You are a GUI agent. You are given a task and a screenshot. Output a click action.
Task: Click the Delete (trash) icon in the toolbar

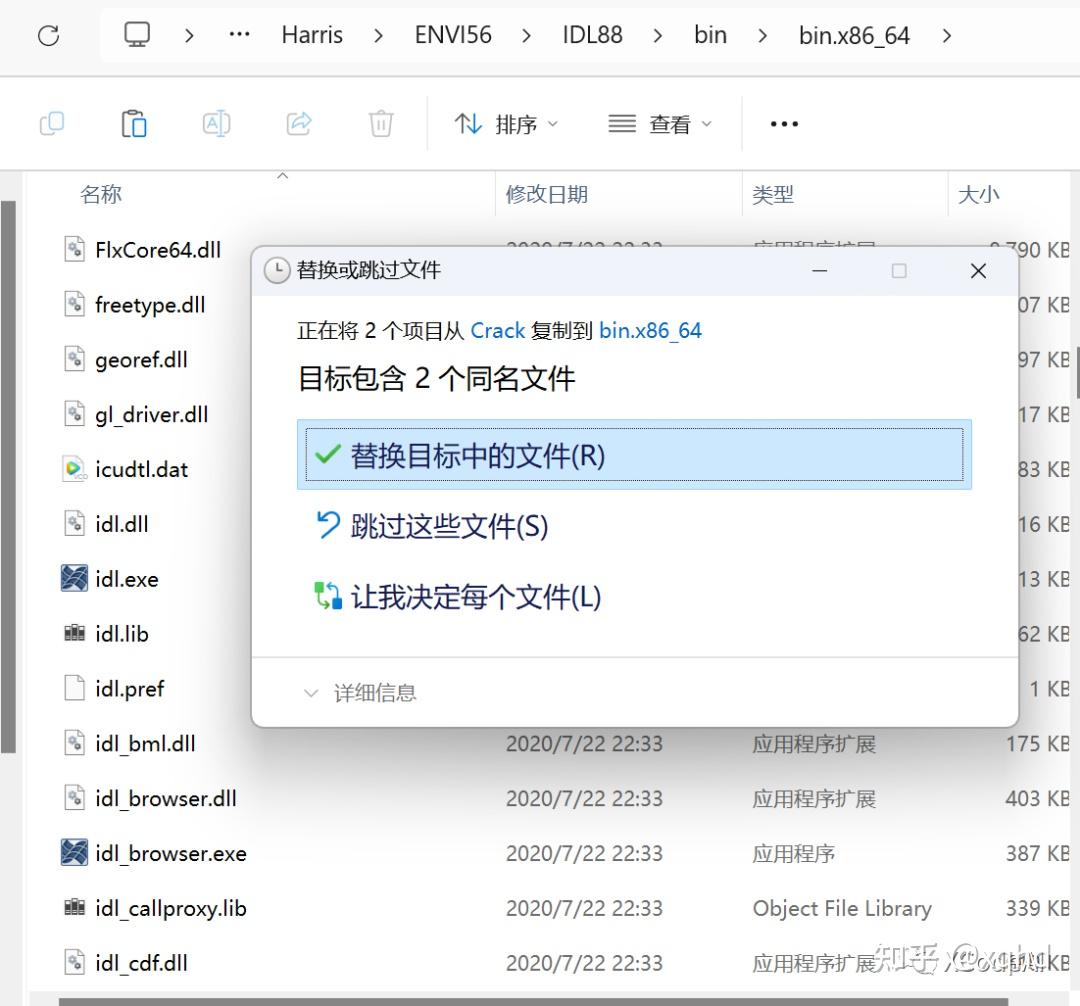click(379, 122)
